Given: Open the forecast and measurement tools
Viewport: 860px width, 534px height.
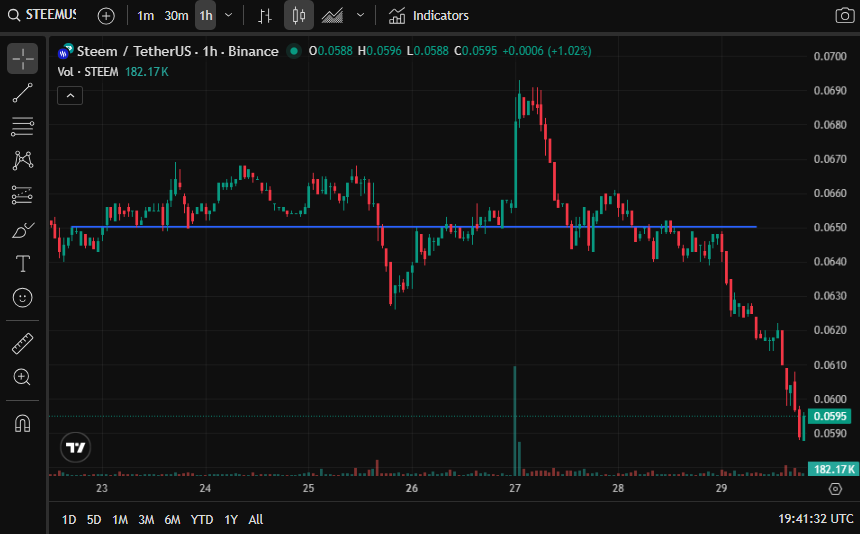Looking at the screenshot, I should coord(22,195).
